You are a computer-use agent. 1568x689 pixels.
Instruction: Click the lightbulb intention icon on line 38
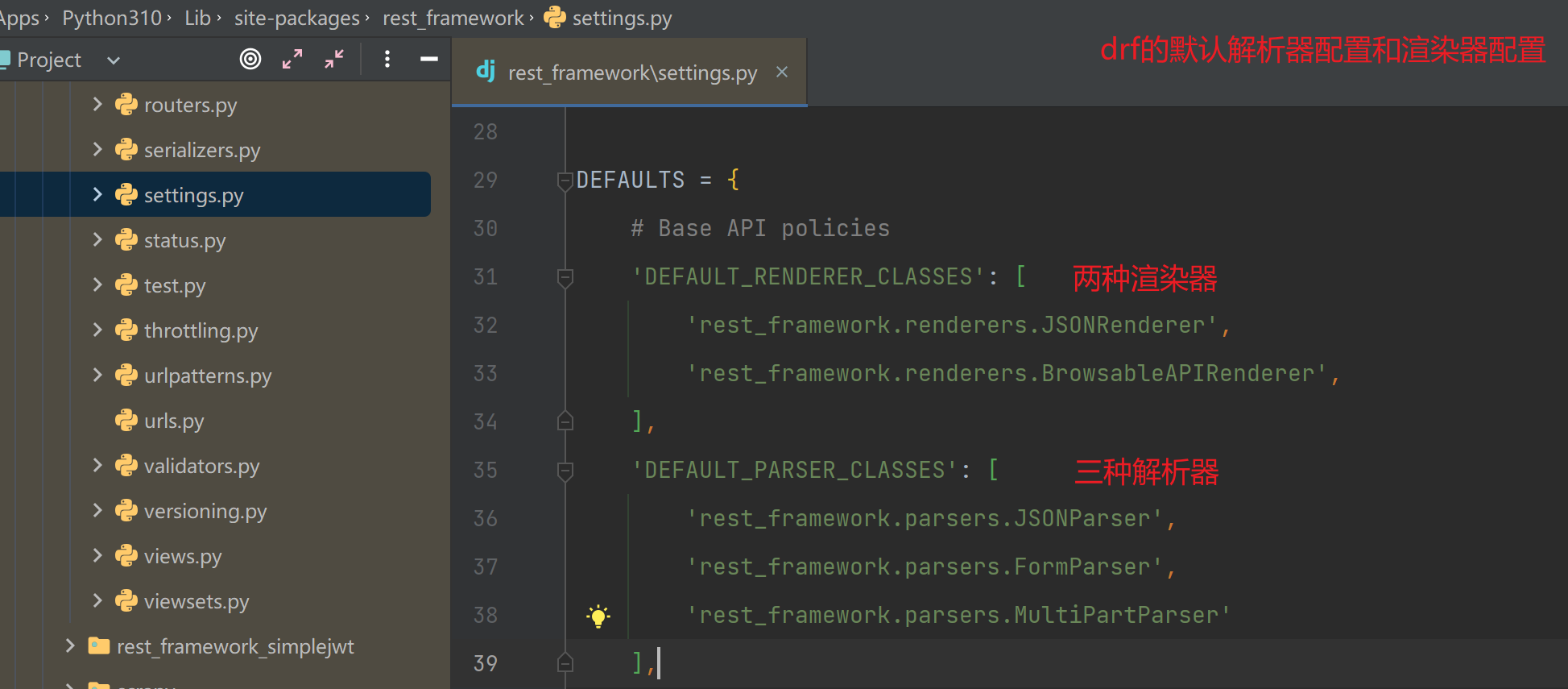tap(598, 616)
